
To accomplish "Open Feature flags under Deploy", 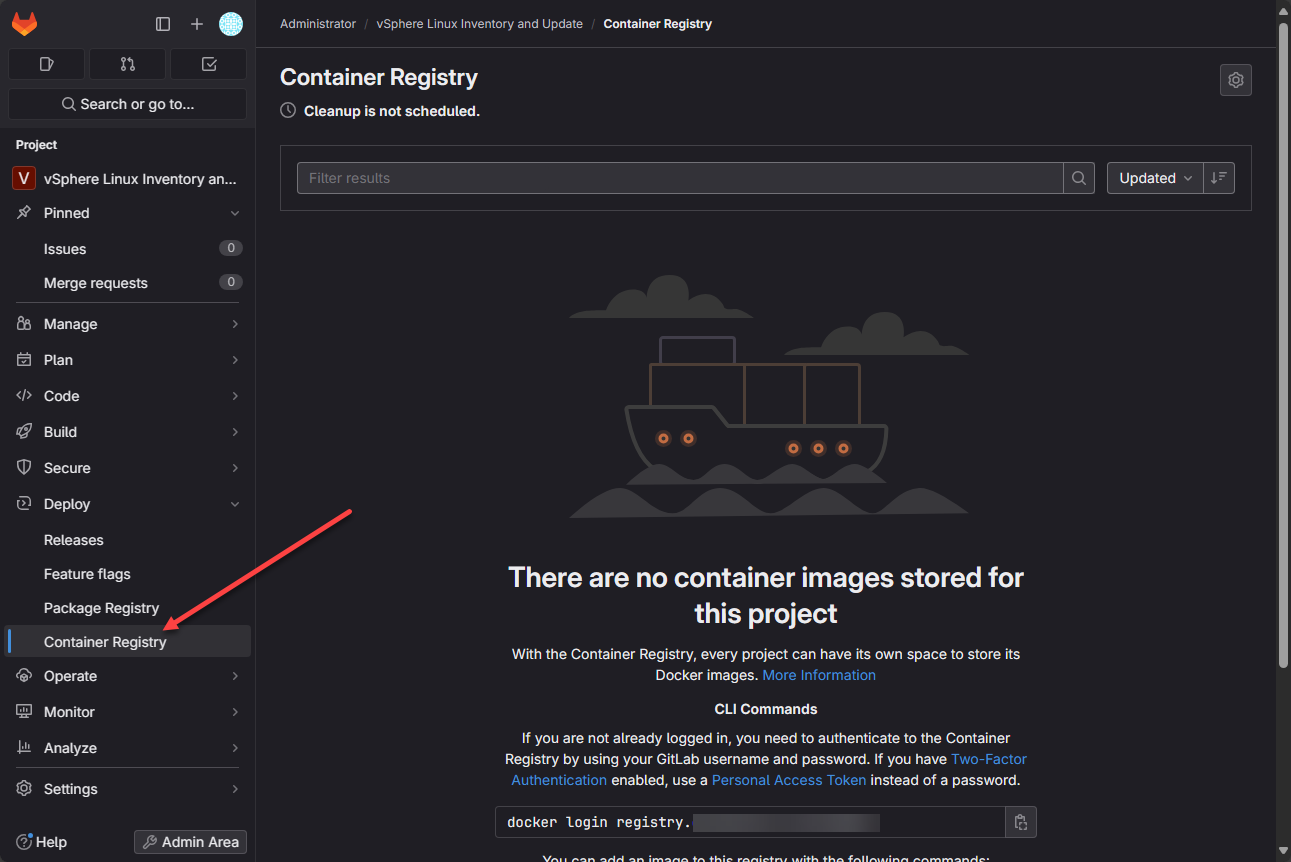I will pos(128,574).
